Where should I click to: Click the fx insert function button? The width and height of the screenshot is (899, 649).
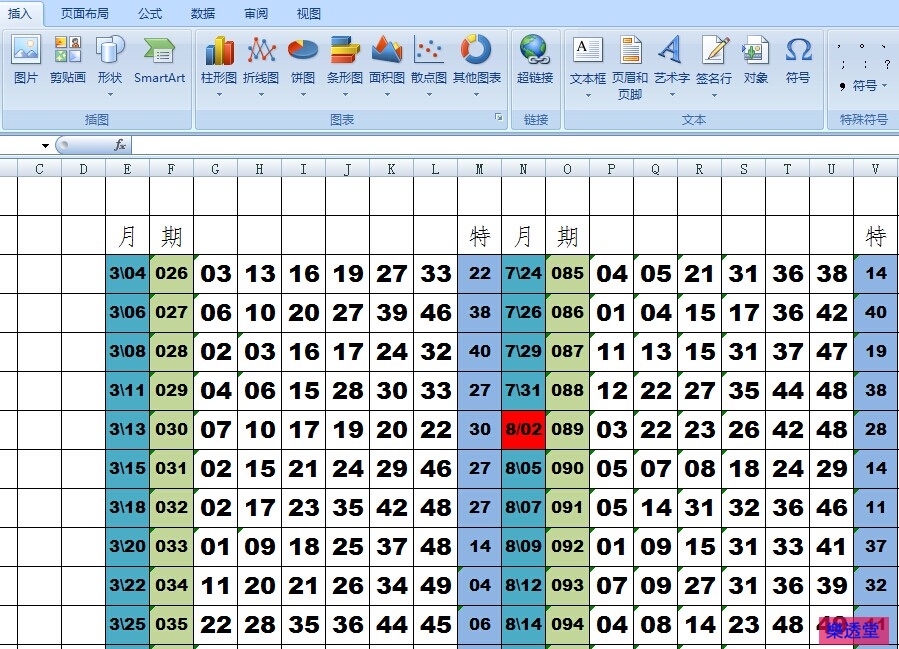pos(120,145)
